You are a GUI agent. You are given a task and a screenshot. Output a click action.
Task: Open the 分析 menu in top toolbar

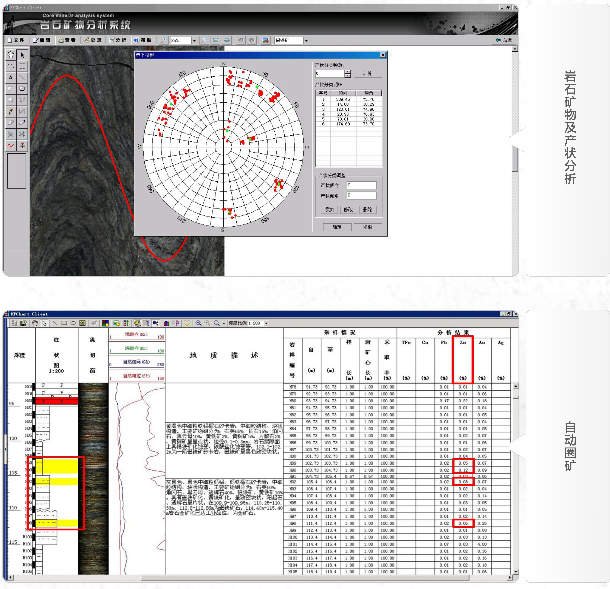point(118,40)
